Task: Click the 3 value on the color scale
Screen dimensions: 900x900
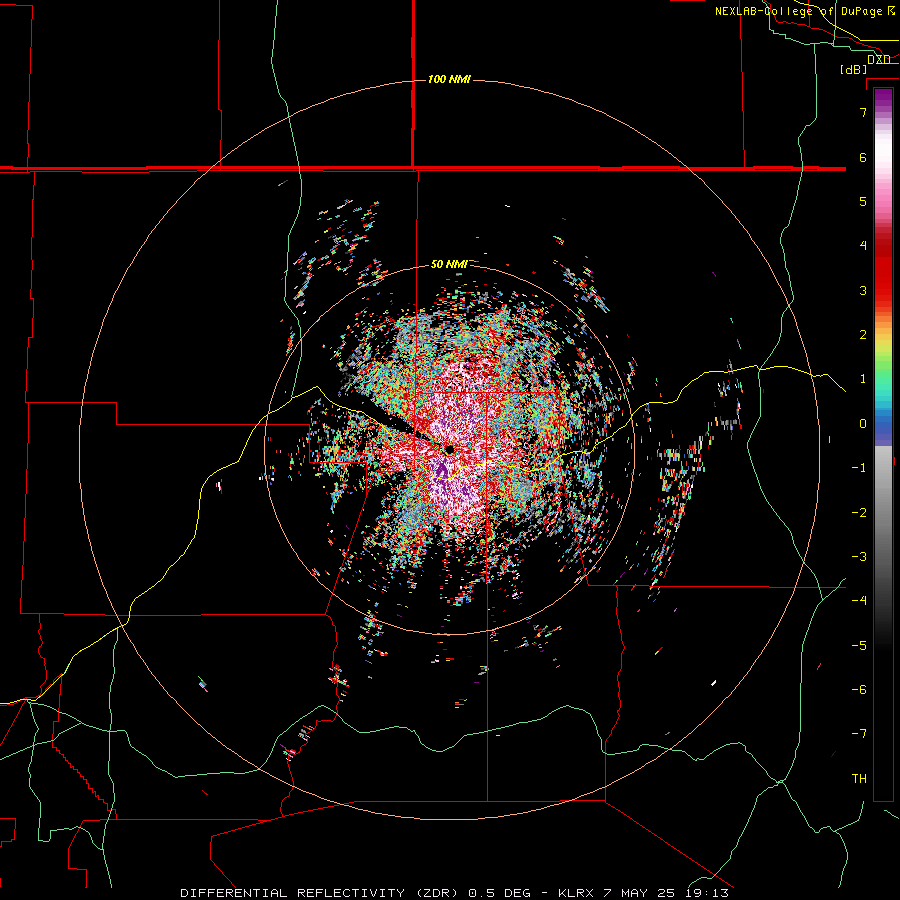Action: click(863, 290)
